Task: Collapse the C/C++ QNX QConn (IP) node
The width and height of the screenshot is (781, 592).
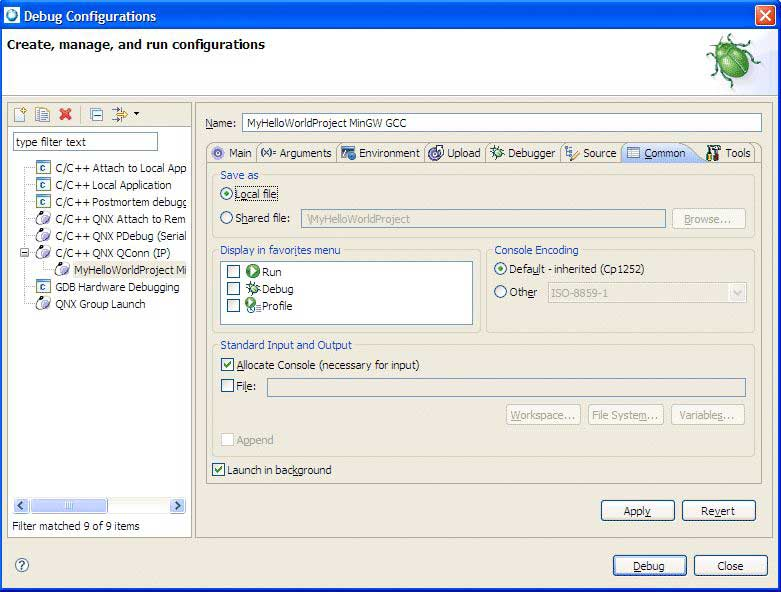Action: [25, 253]
